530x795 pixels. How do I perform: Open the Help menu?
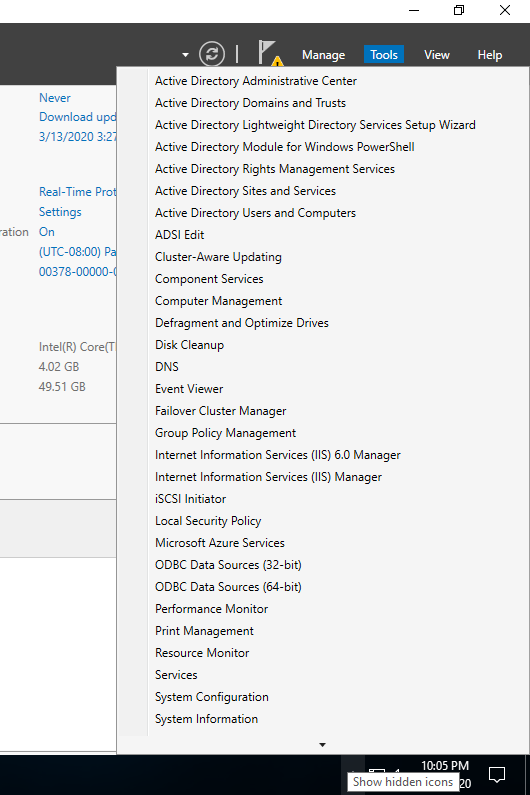click(x=489, y=55)
